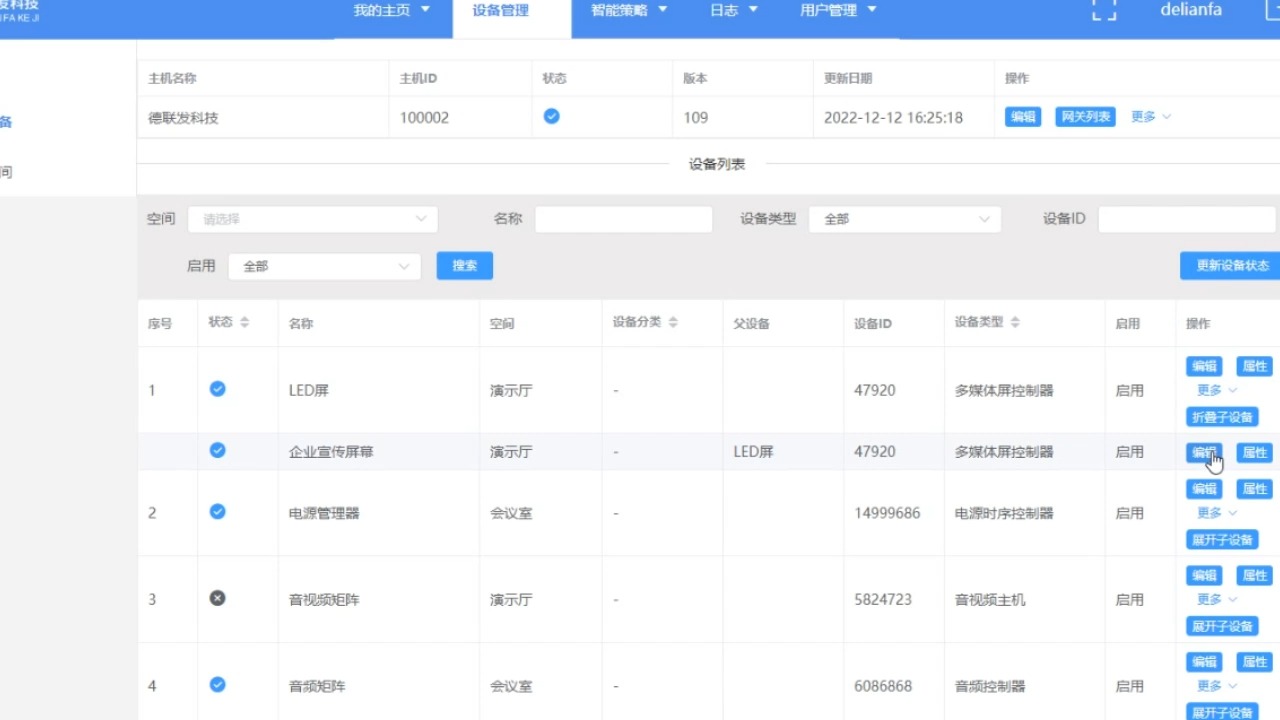Open 网关列表 for the host
This screenshot has height=720, width=1280.
tap(1086, 117)
